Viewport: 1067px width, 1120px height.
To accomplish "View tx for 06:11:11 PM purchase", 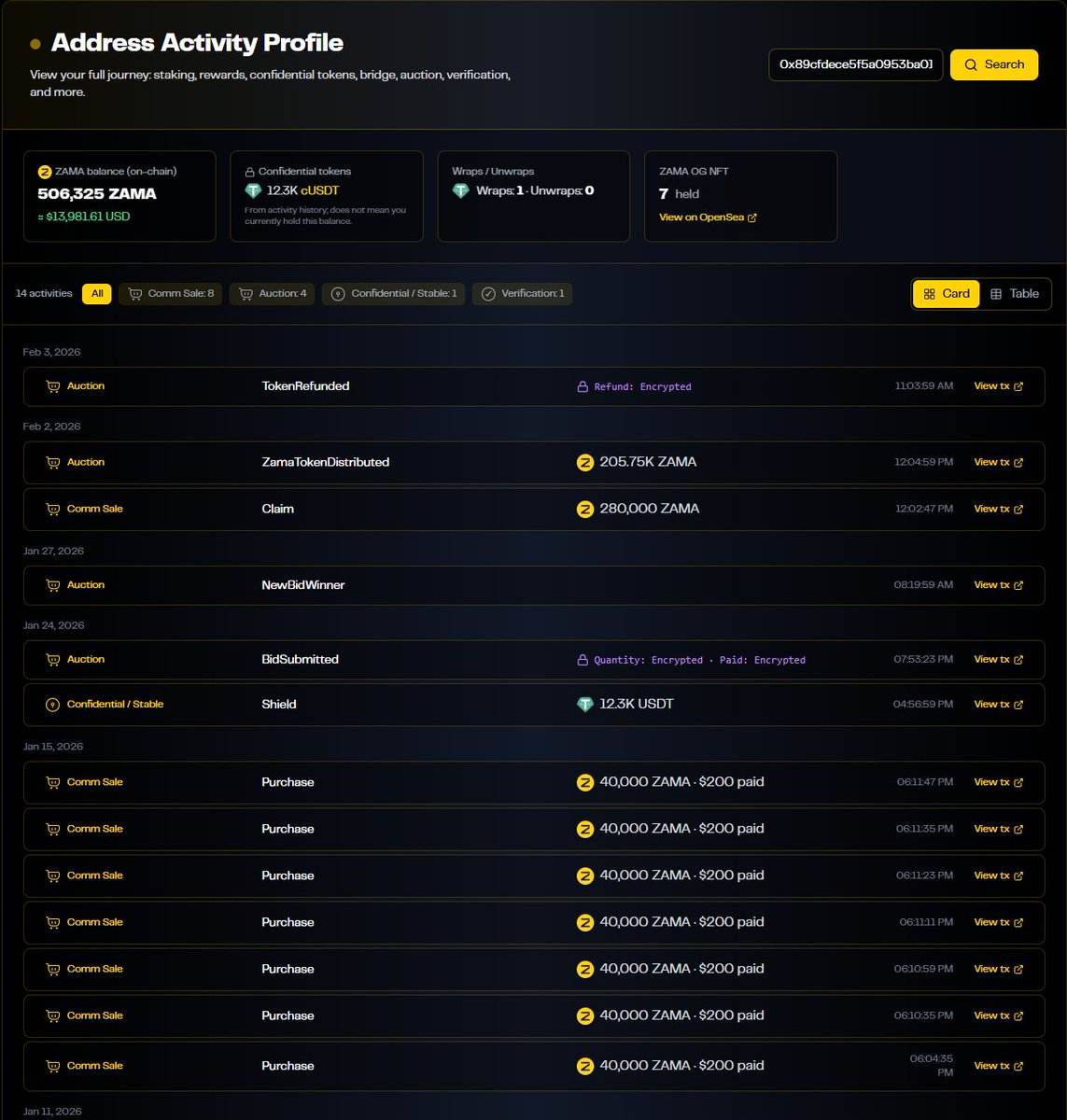I will [x=998, y=922].
